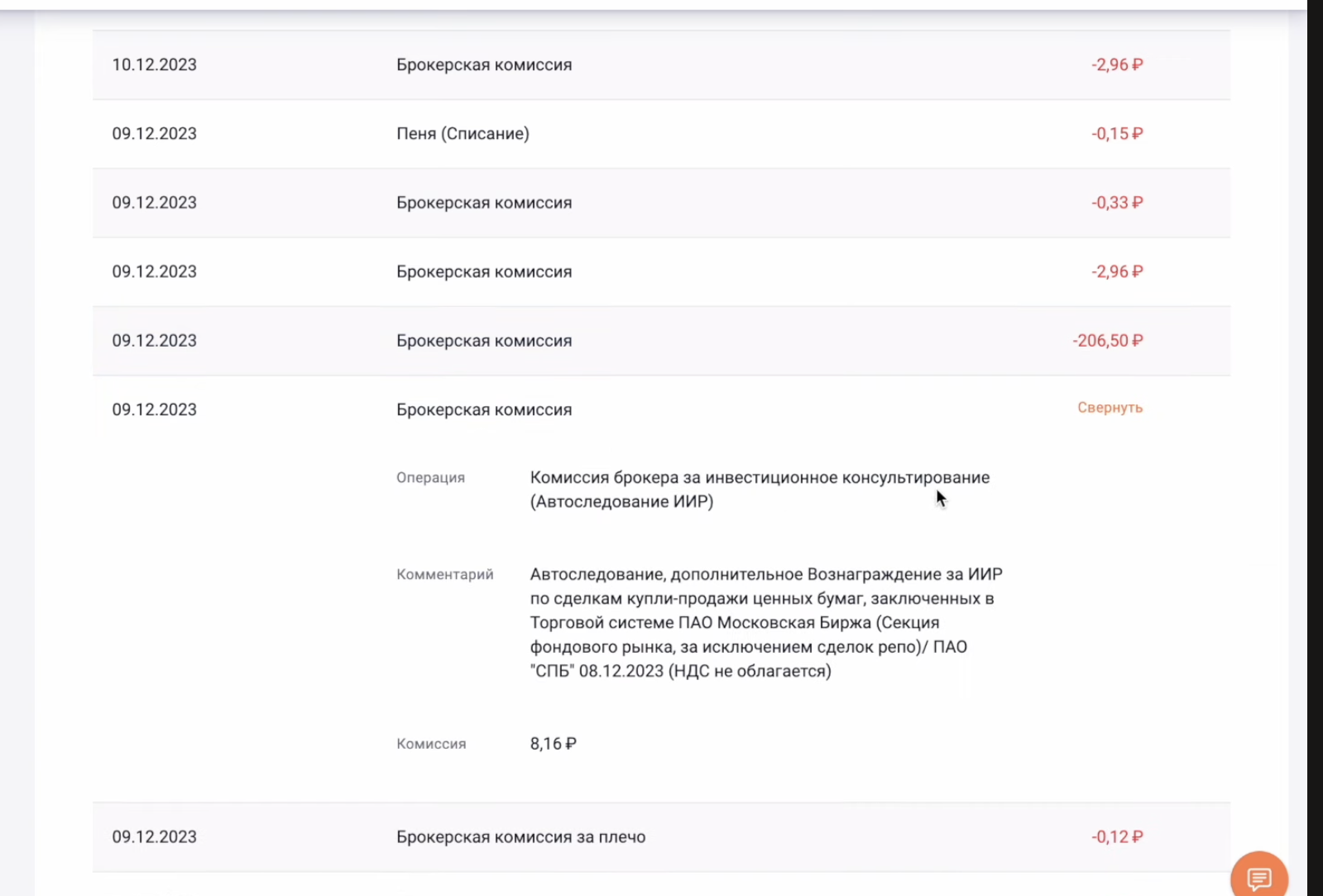This screenshot has height=896, width=1323.
Task: Click the date of the Пеня (Списание) row
Action: pyautogui.click(x=155, y=134)
